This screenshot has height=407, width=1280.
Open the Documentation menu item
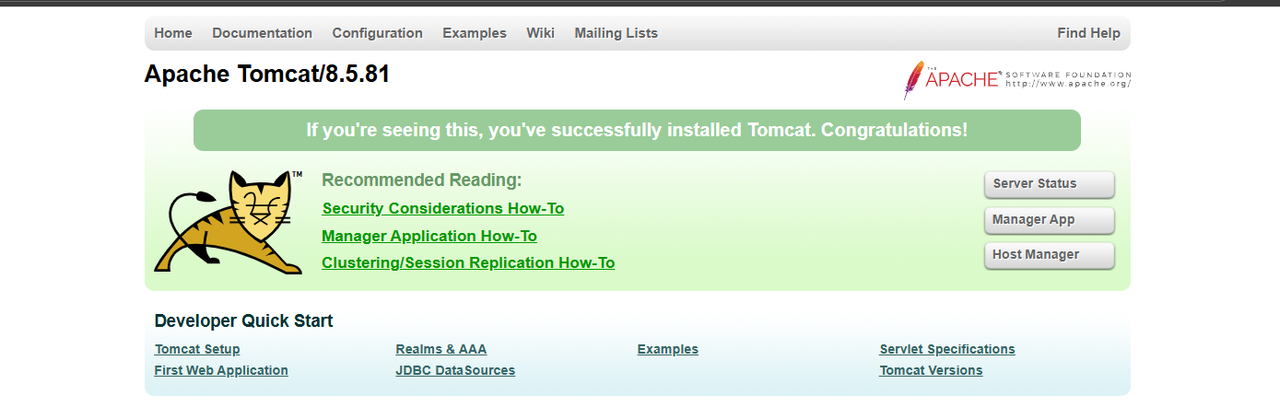point(262,33)
